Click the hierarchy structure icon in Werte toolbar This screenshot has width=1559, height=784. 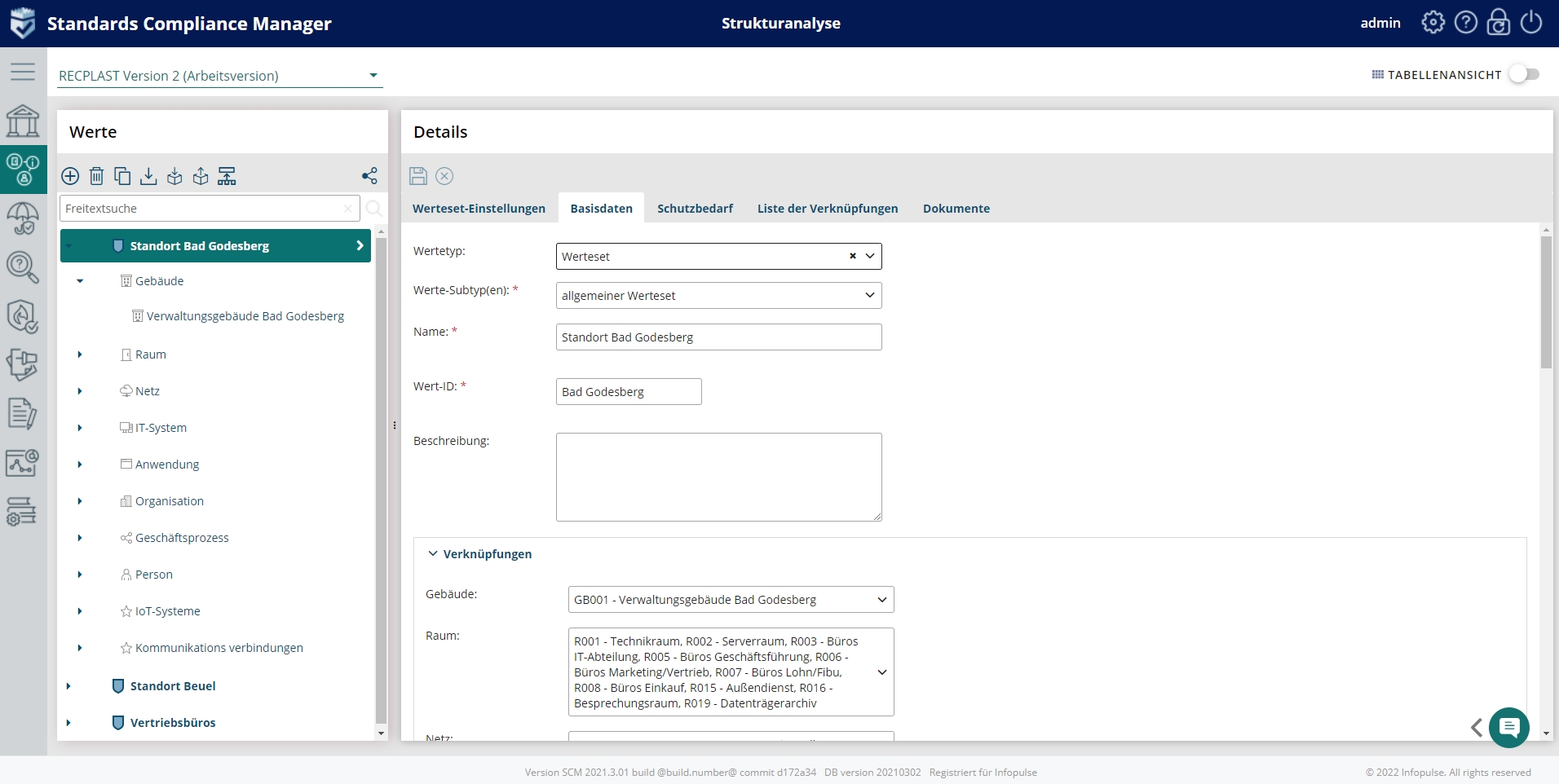click(x=227, y=176)
